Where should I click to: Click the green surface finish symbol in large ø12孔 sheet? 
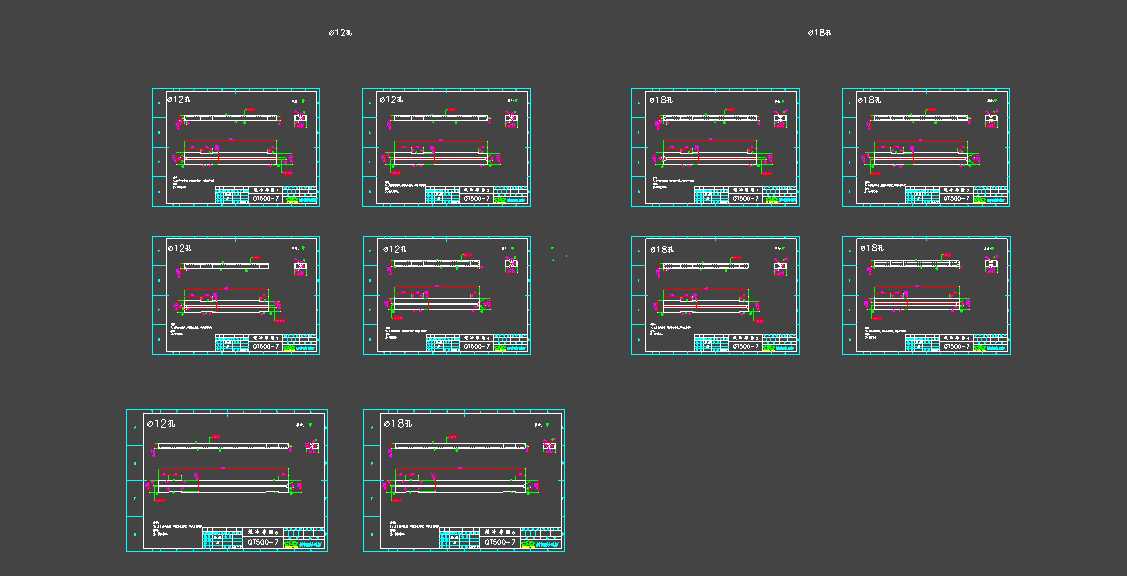click(310, 425)
